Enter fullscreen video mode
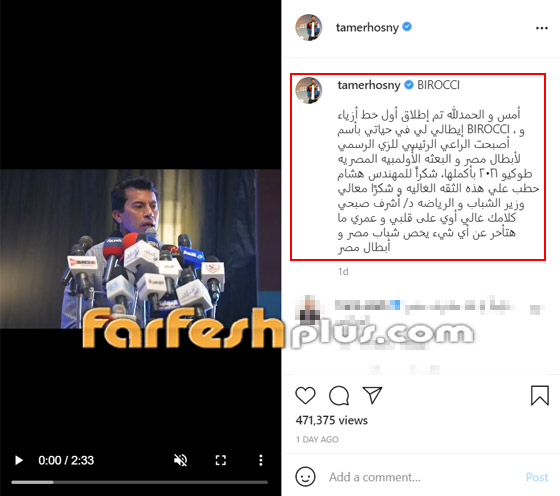 (221, 460)
